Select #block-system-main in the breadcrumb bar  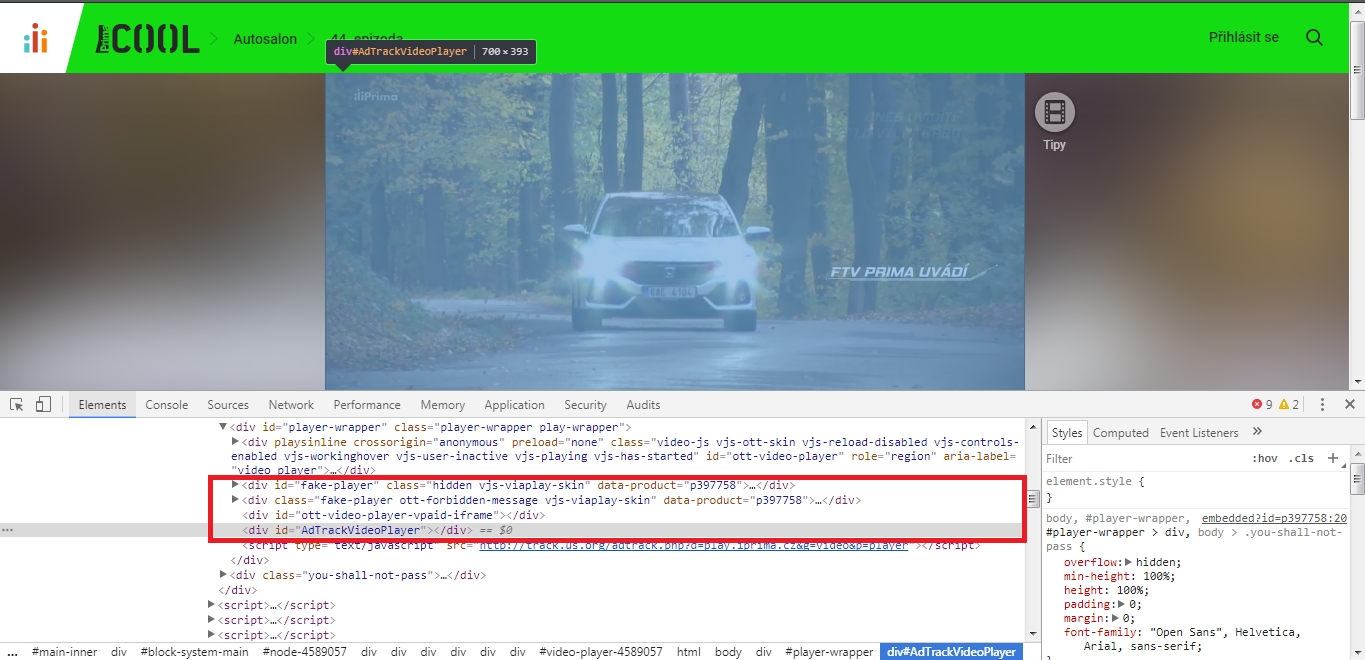coord(194,652)
